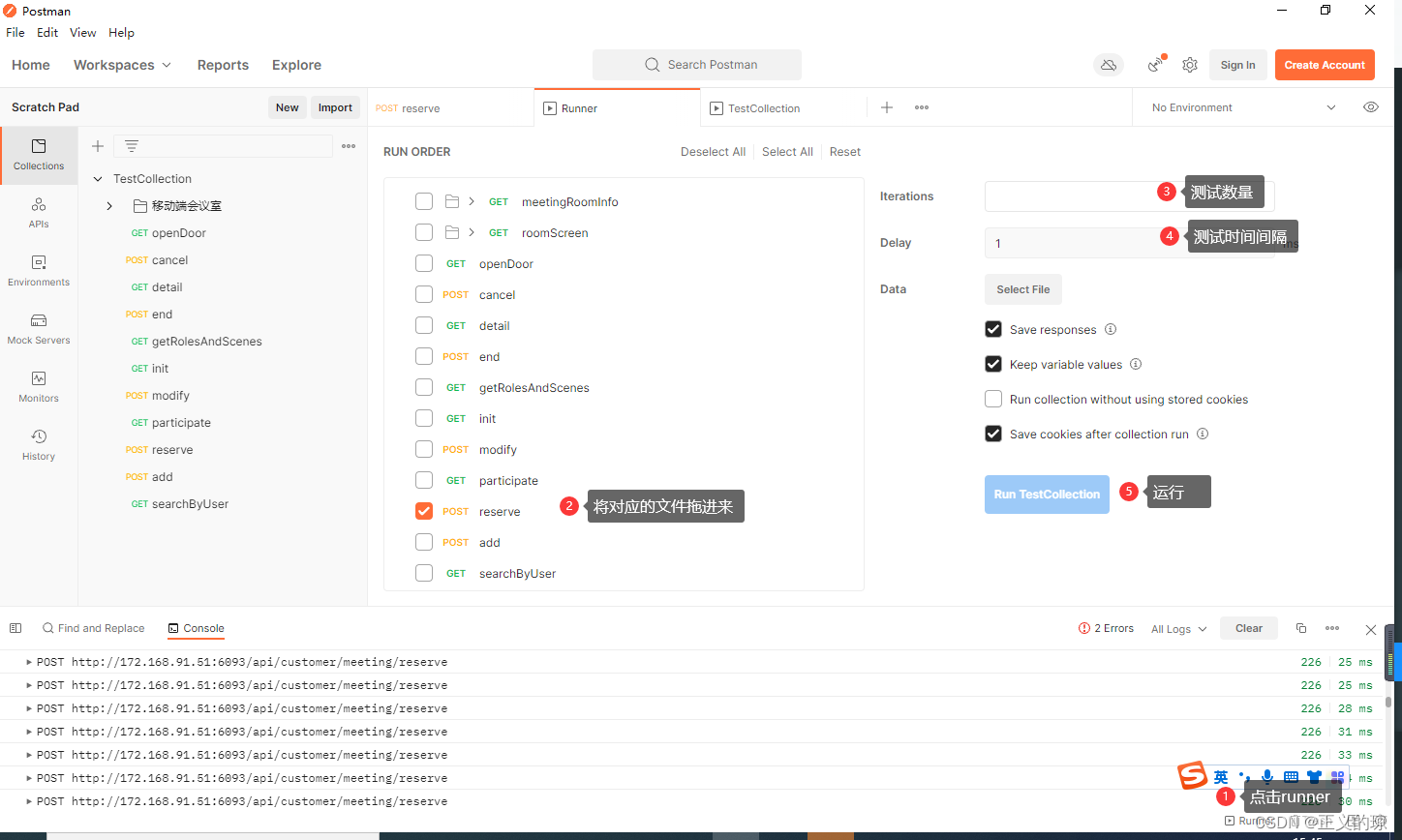Click the Import button
Image resolution: width=1402 pixels, height=840 pixels.
(335, 107)
